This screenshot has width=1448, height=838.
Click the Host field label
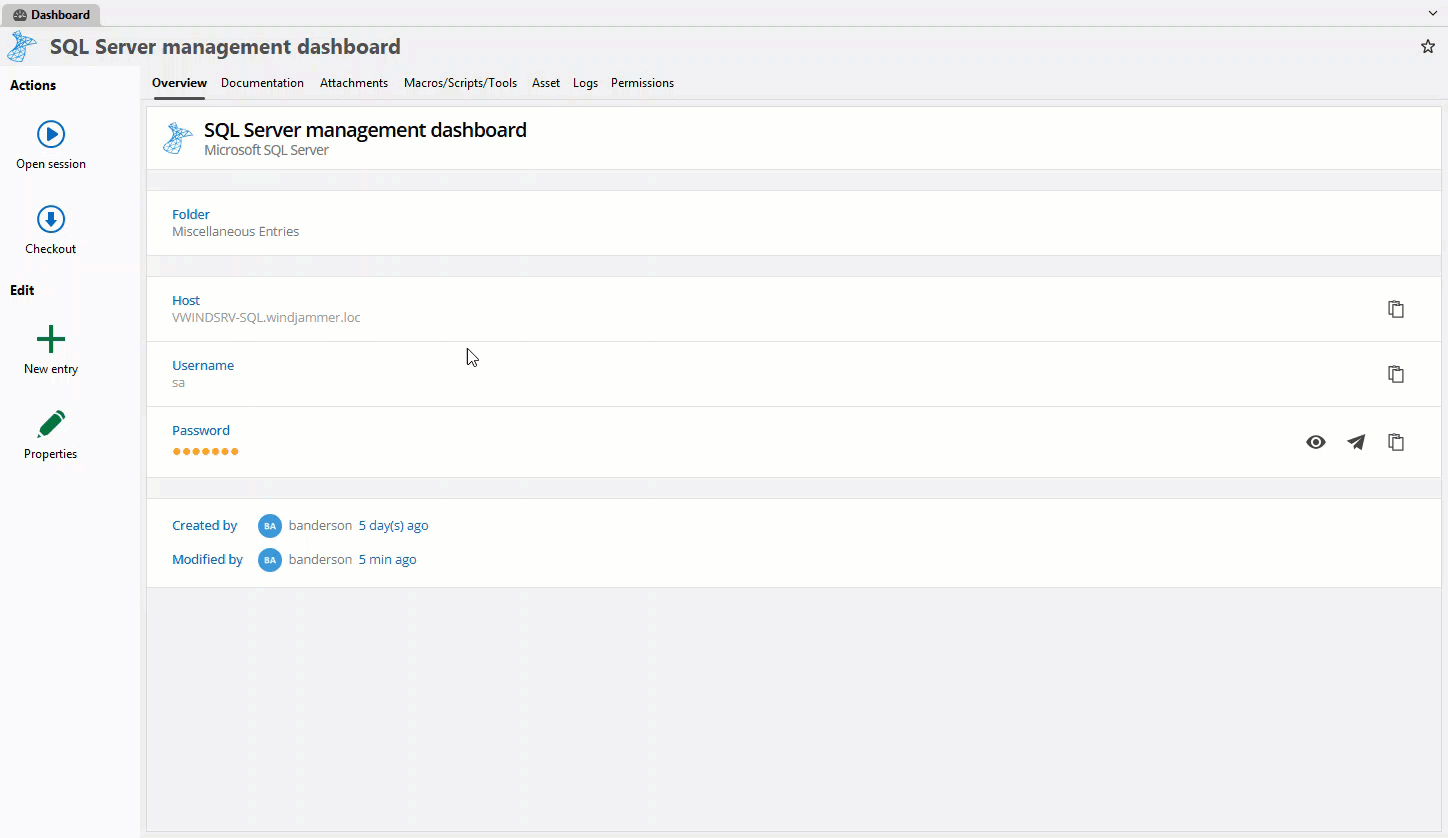click(x=186, y=300)
